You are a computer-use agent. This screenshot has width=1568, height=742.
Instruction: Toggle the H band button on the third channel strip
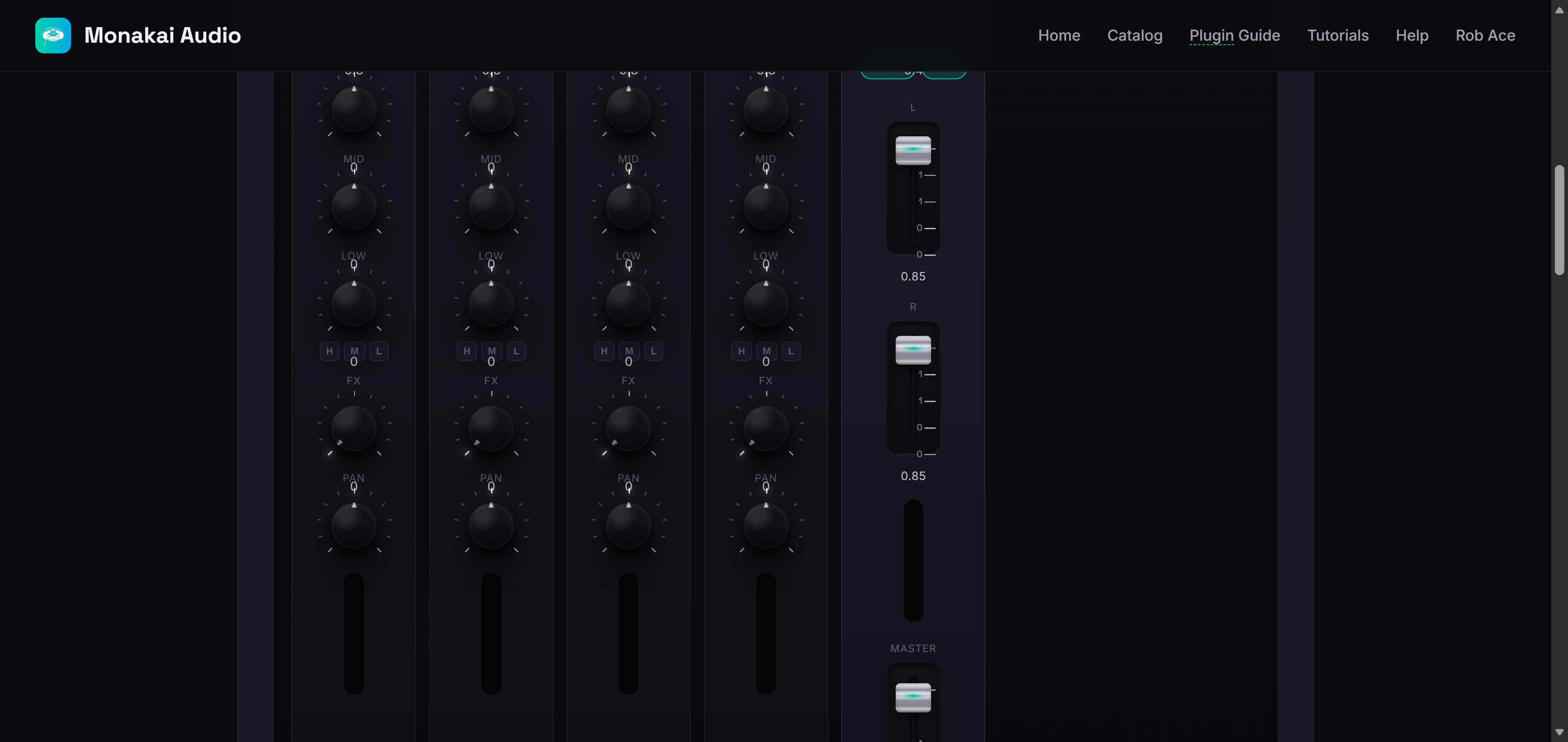[604, 351]
